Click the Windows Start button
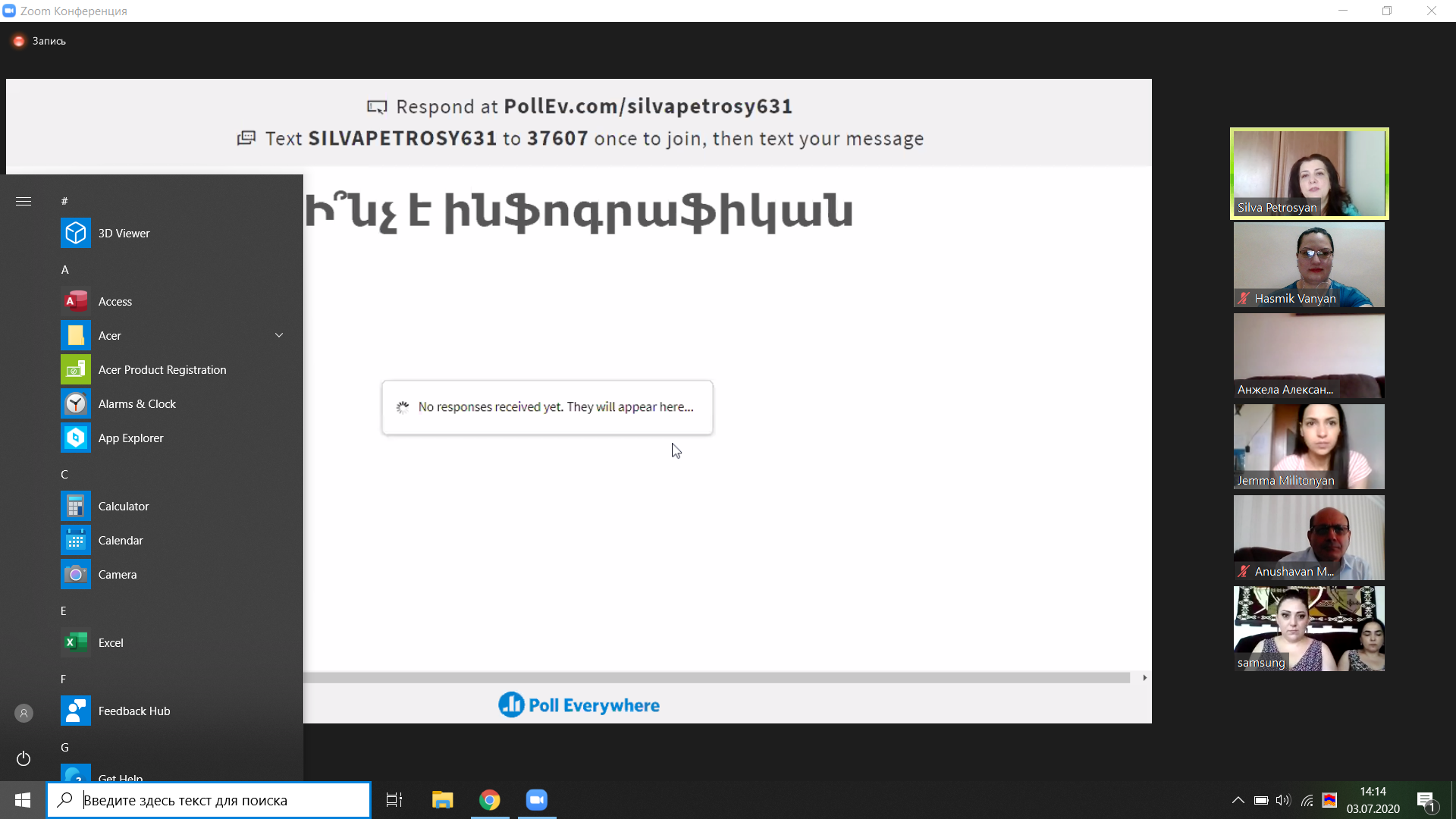Image resolution: width=1456 pixels, height=819 pixels. pos(23,800)
